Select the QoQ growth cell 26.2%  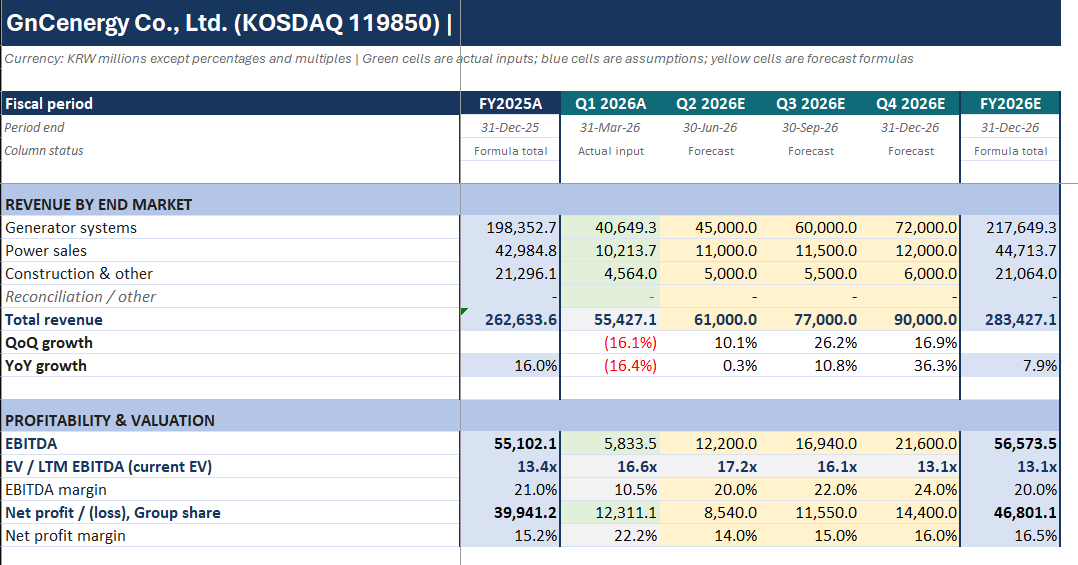click(x=811, y=342)
